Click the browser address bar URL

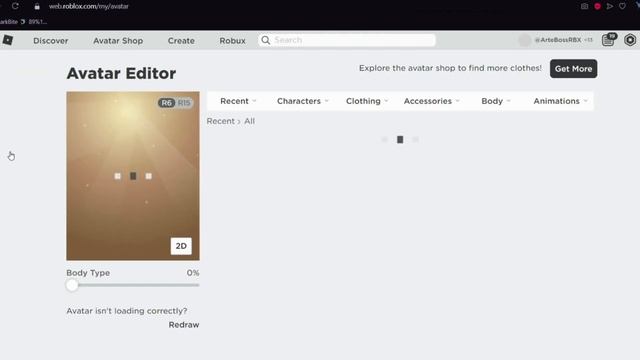click(89, 7)
